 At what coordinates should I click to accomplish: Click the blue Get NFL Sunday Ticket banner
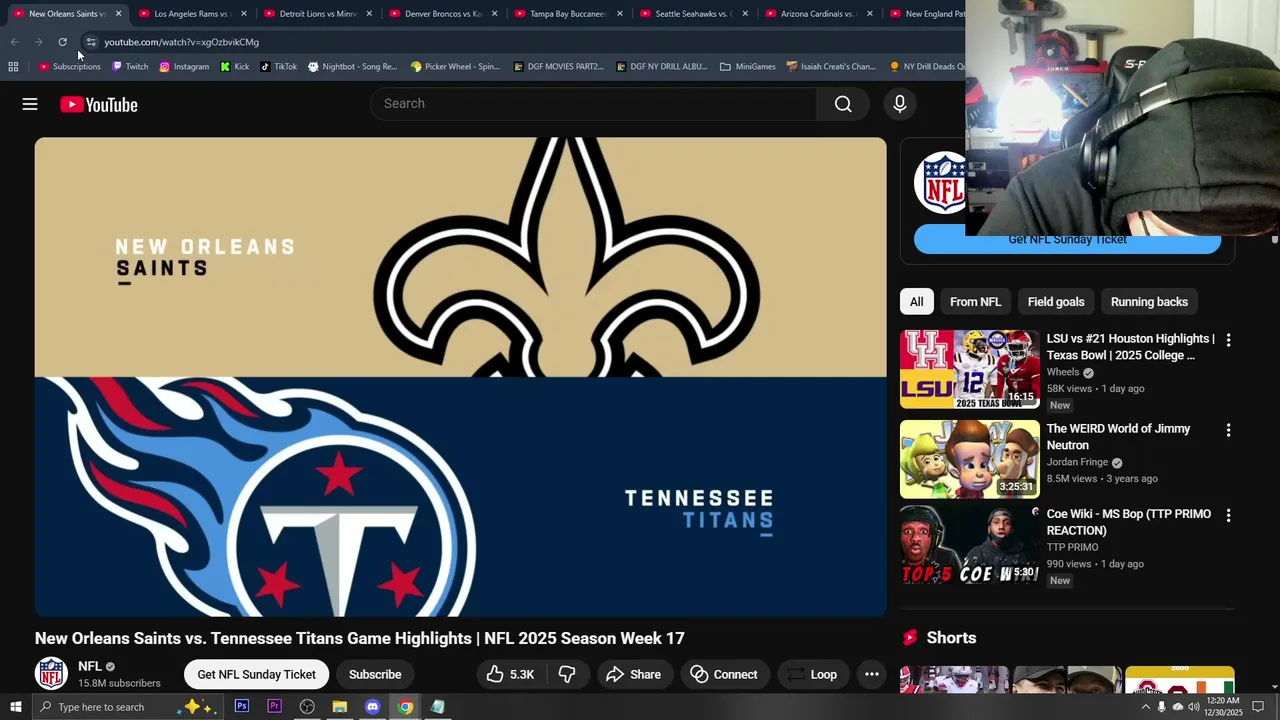[1067, 240]
